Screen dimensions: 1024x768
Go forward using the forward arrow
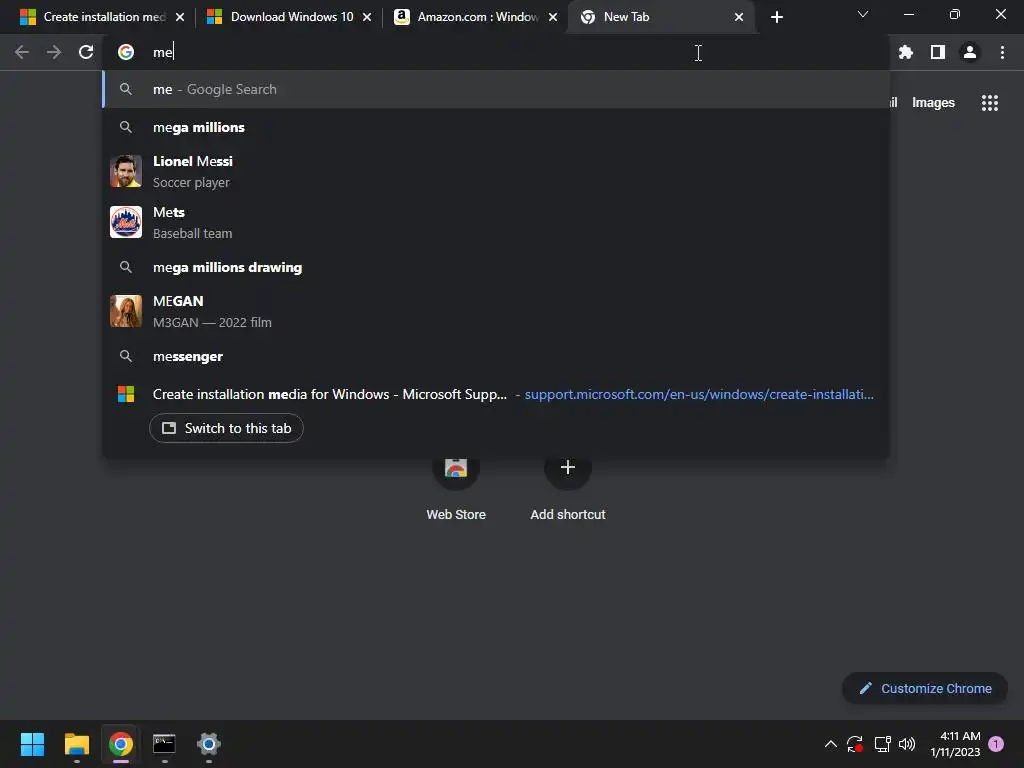point(54,52)
